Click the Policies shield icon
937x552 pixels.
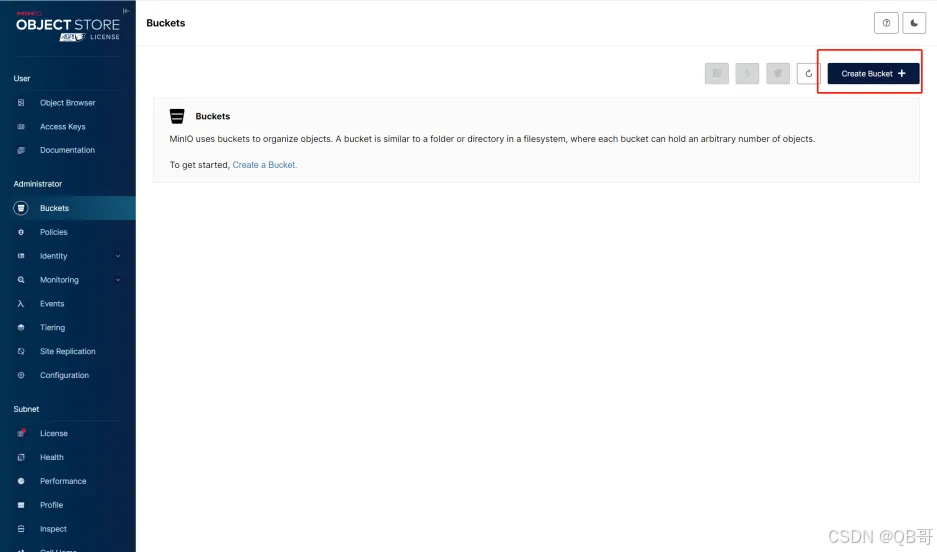pyautogui.click(x=21, y=232)
